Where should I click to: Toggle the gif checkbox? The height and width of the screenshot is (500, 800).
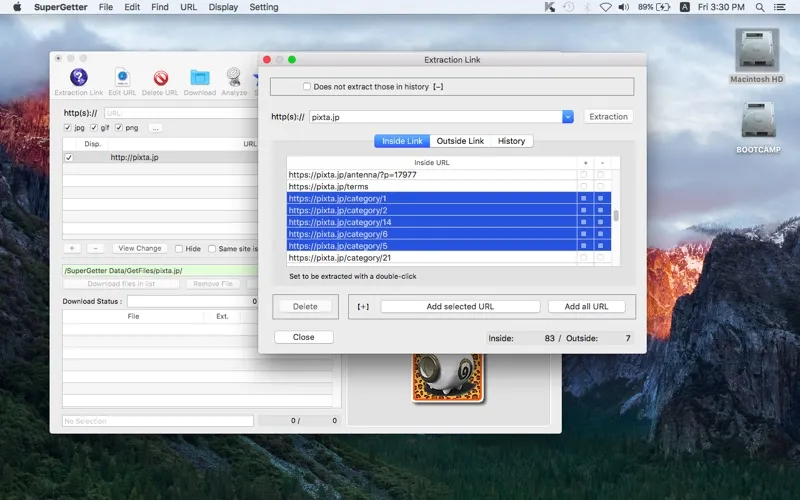[93, 128]
